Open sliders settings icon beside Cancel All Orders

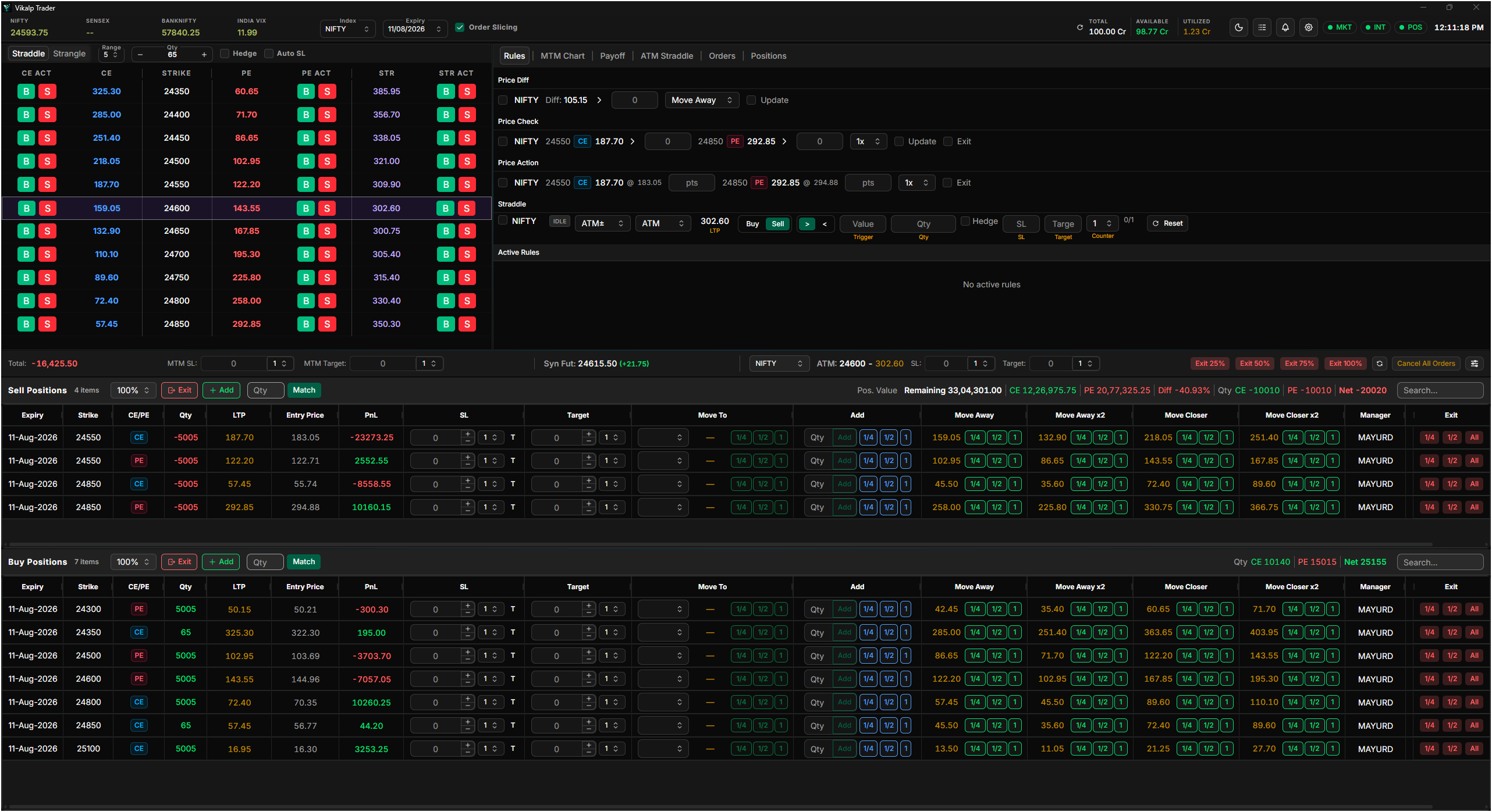1475,364
